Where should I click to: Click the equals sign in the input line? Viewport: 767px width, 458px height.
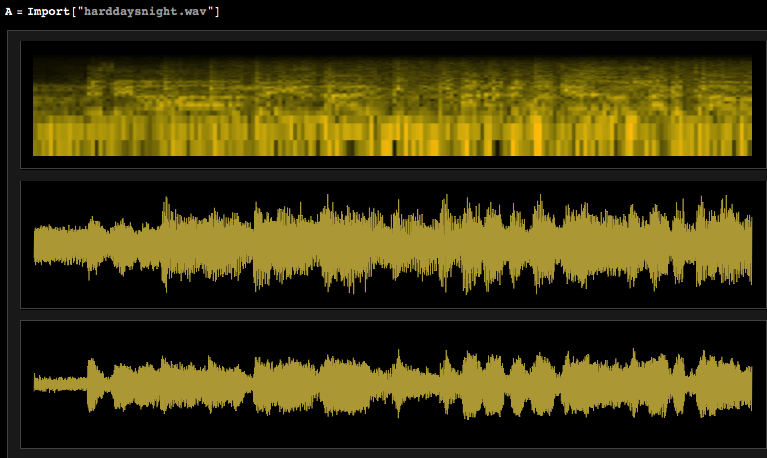tap(21, 11)
